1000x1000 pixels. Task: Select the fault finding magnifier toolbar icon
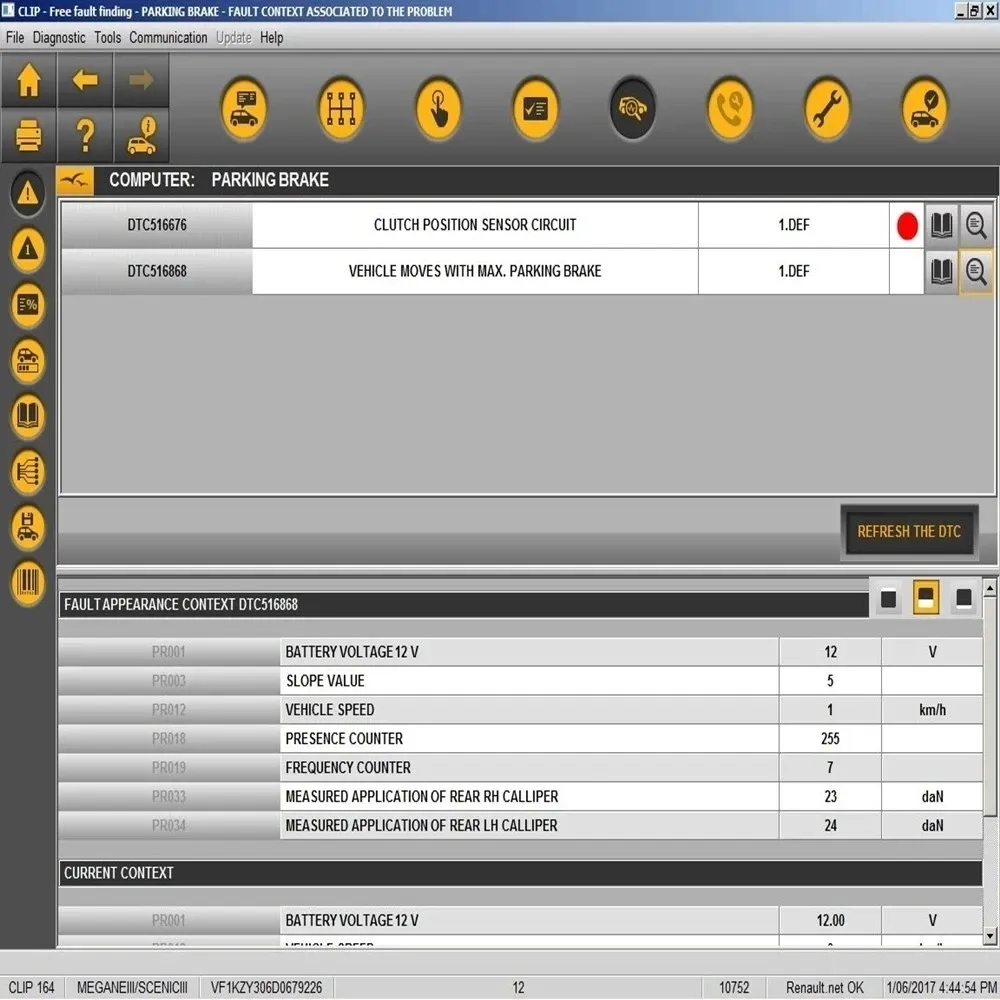click(x=632, y=108)
